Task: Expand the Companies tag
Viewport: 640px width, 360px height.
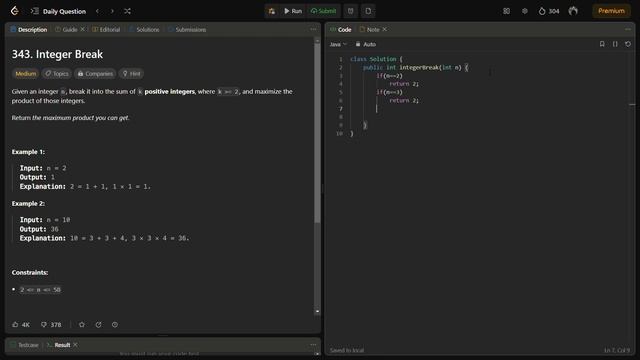Action: 95,73
